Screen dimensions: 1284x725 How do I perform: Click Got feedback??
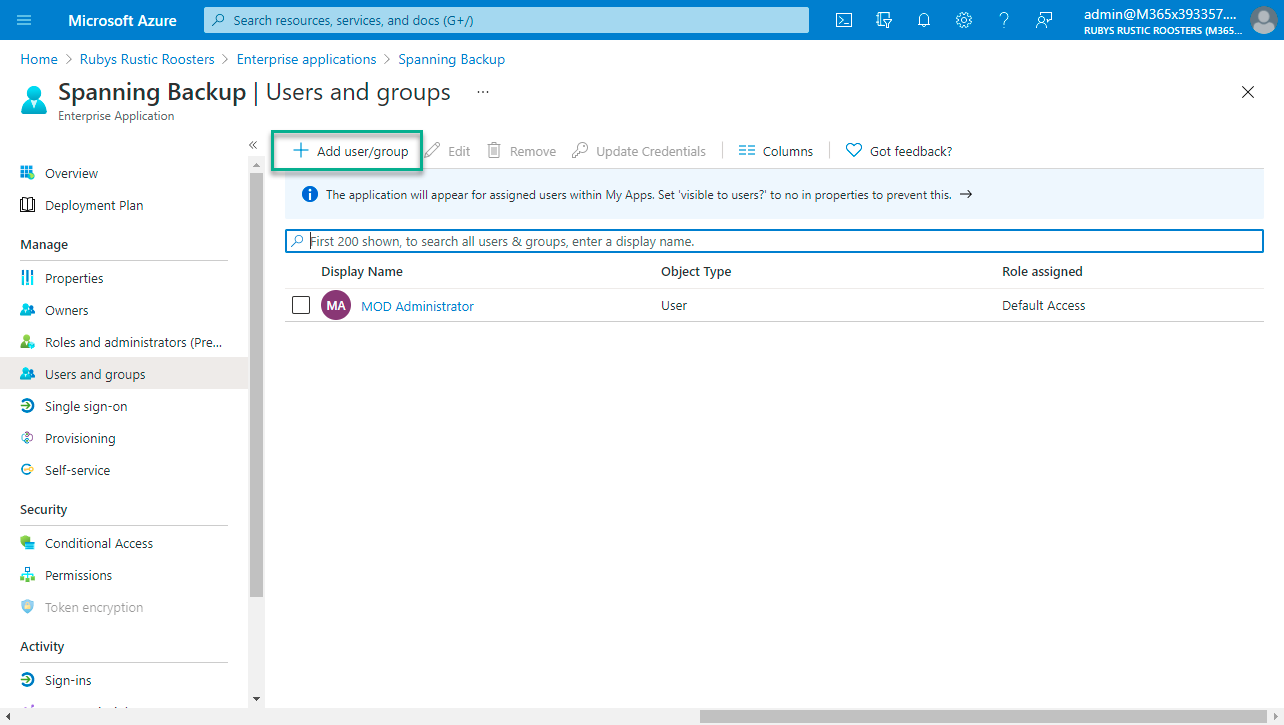(x=899, y=151)
